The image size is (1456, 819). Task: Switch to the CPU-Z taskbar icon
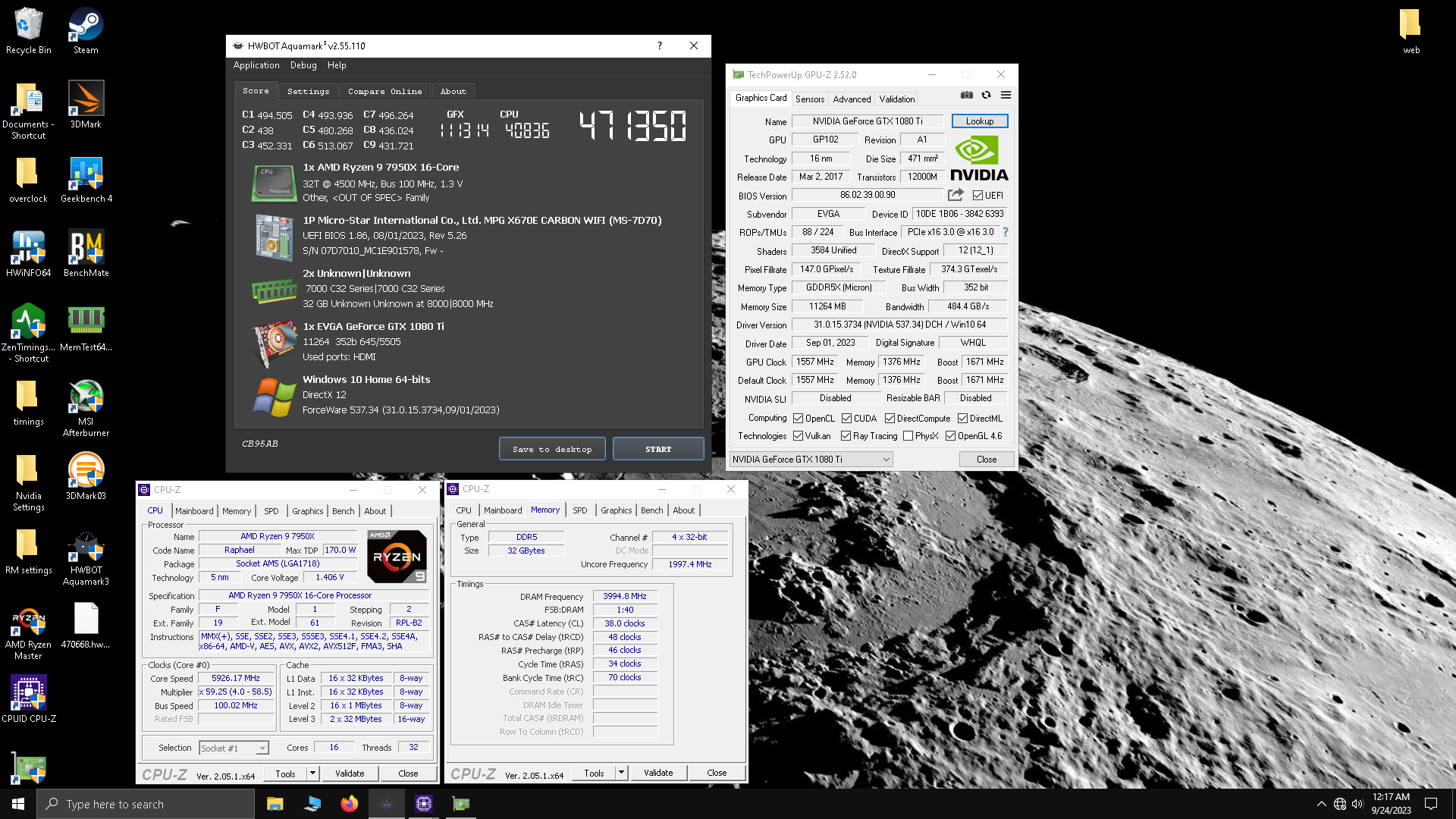(x=424, y=804)
